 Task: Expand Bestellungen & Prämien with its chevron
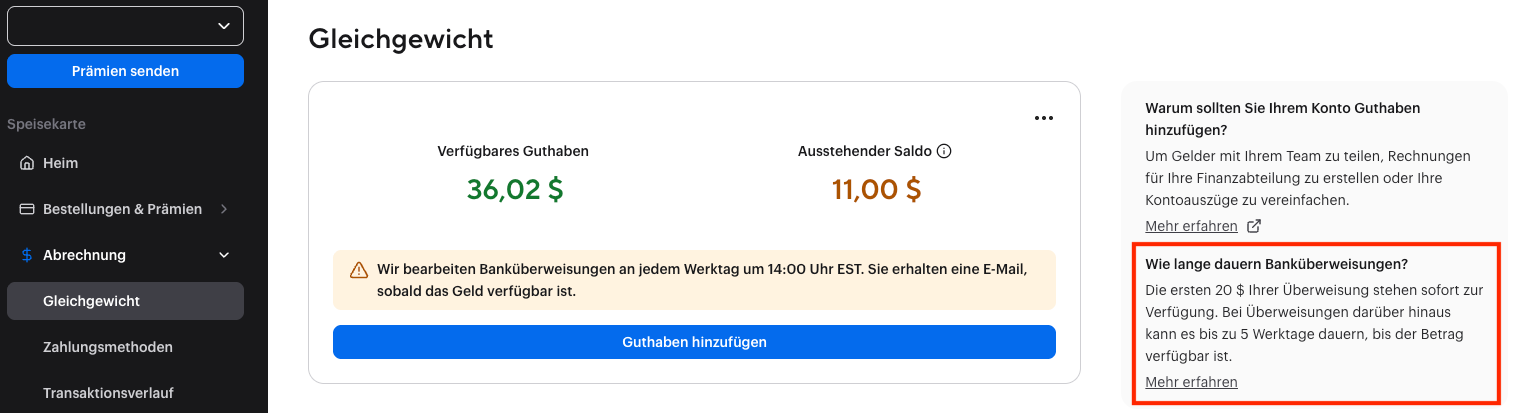(x=223, y=209)
